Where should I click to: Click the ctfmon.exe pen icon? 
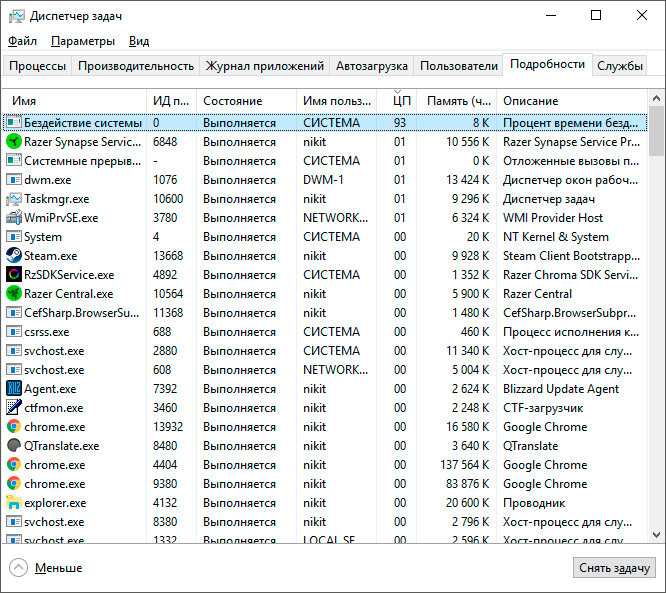(x=14, y=408)
